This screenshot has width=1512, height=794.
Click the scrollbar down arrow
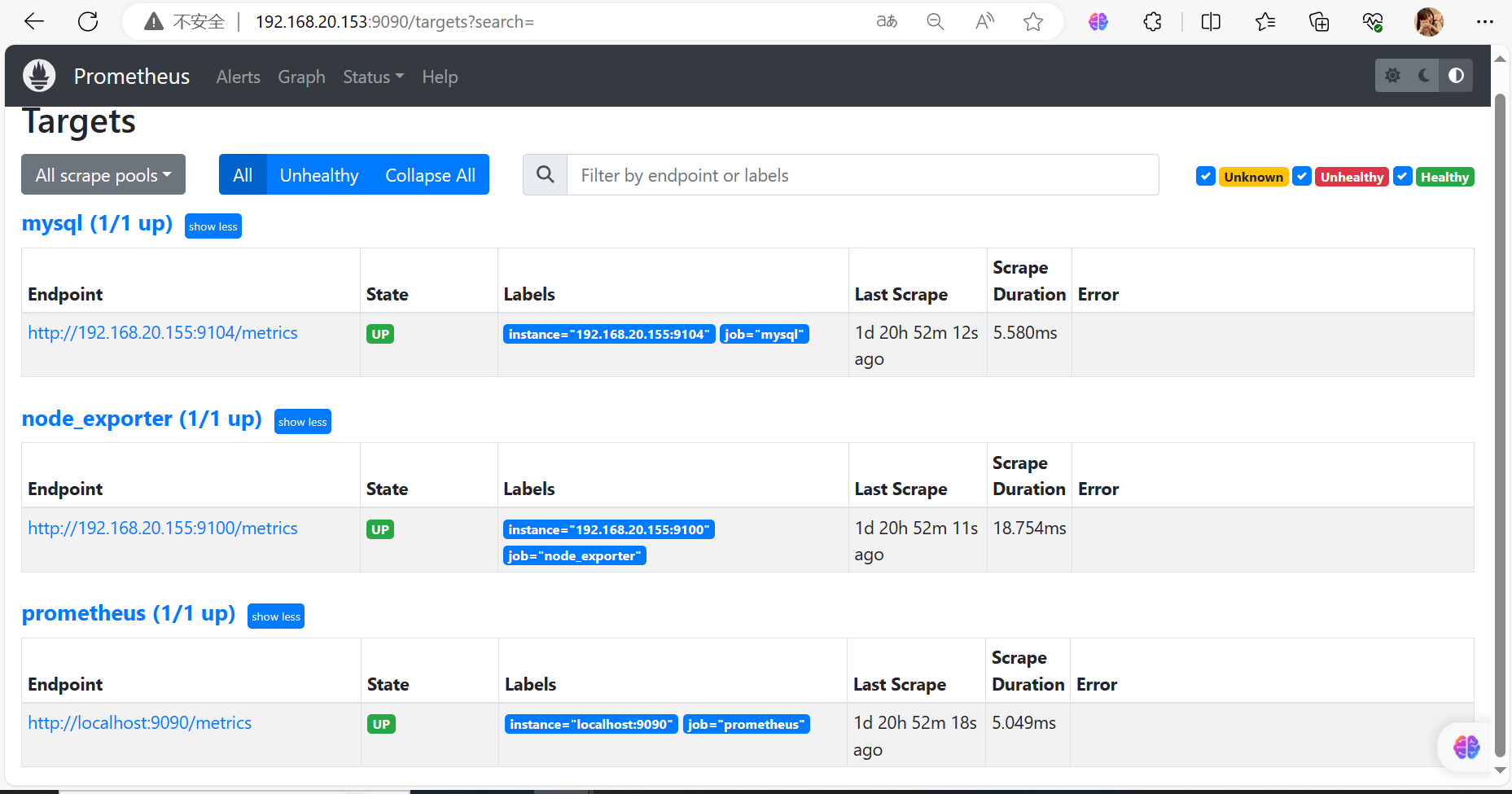(1501, 770)
